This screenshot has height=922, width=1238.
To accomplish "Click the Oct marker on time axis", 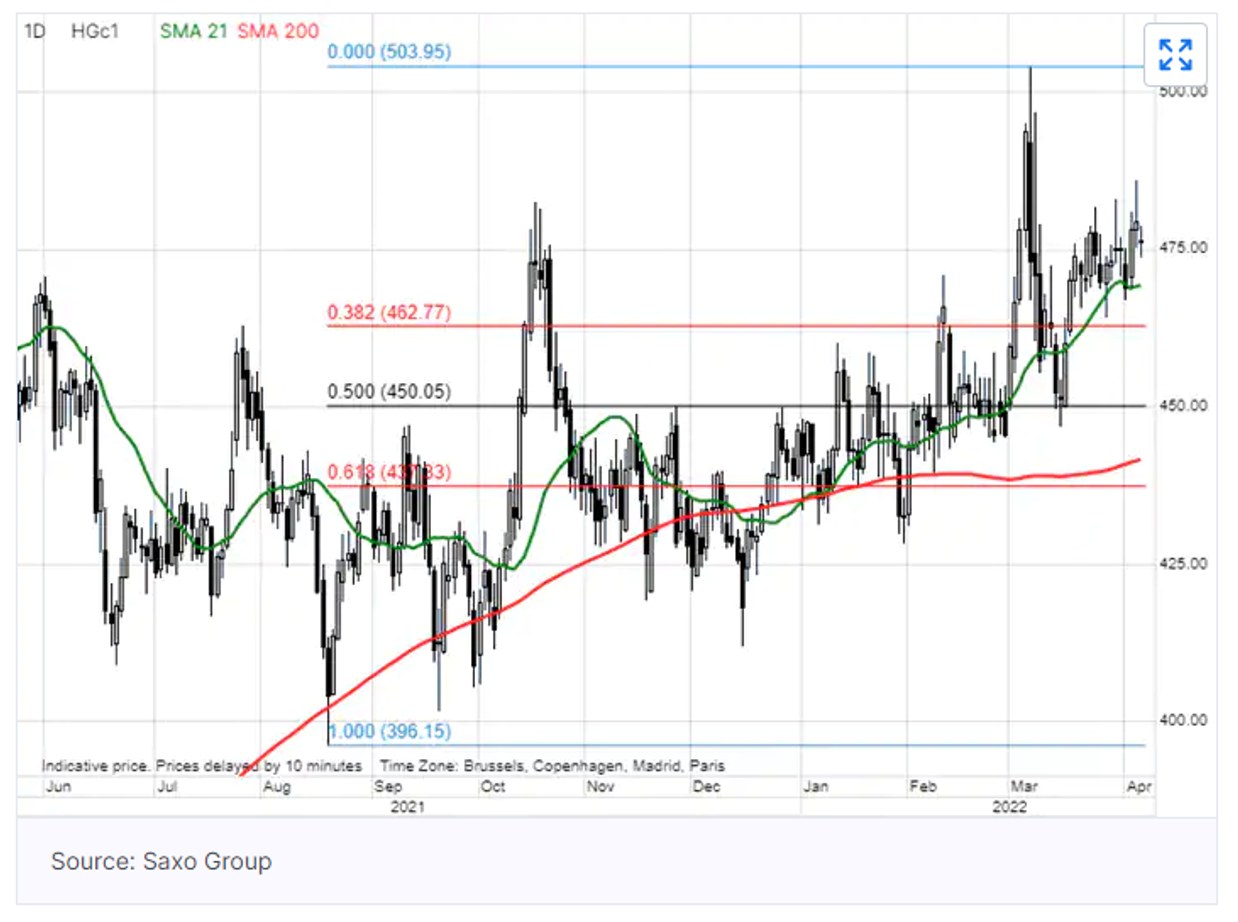I will tap(492, 787).
